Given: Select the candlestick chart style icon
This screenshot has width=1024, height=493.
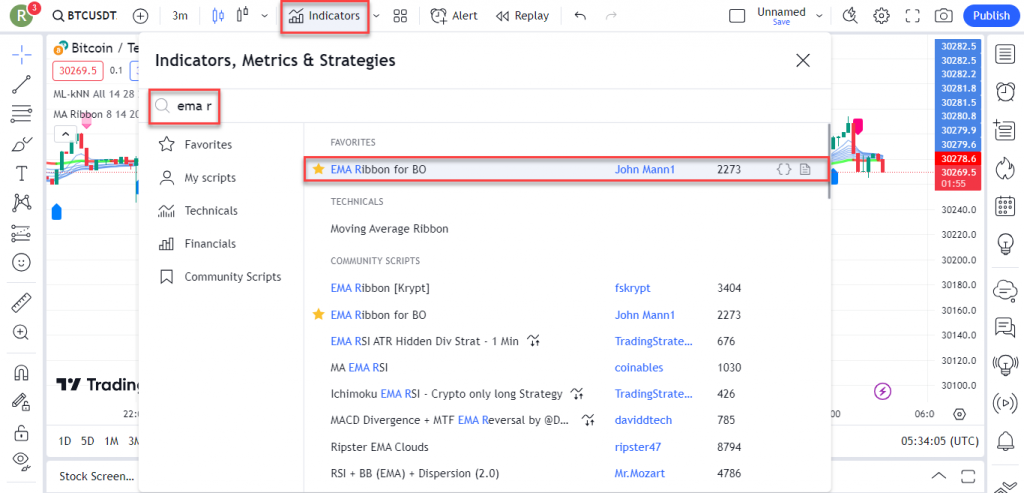Looking at the screenshot, I should click(x=218, y=16).
